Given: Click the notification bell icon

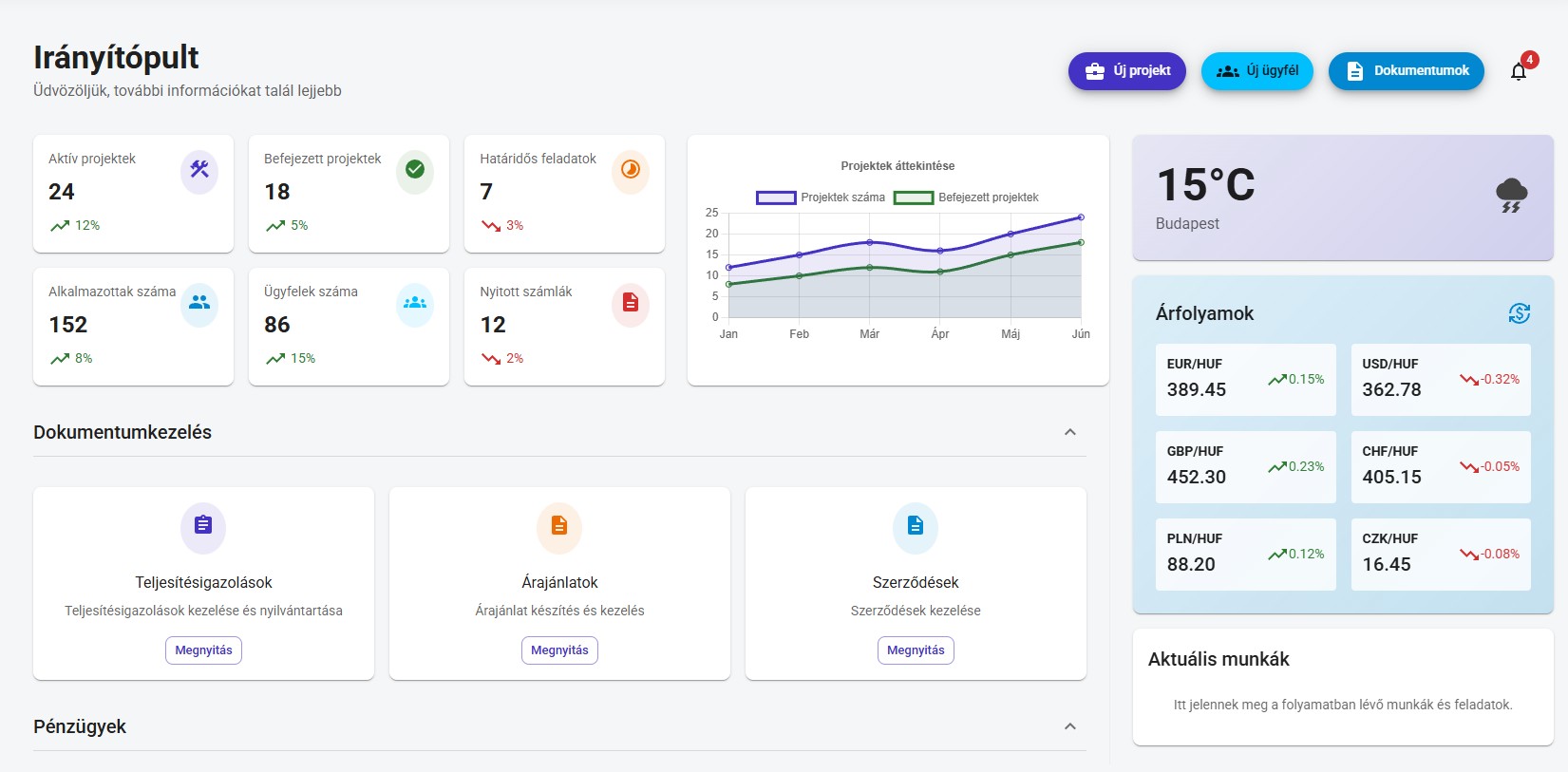Looking at the screenshot, I should coord(1518,72).
